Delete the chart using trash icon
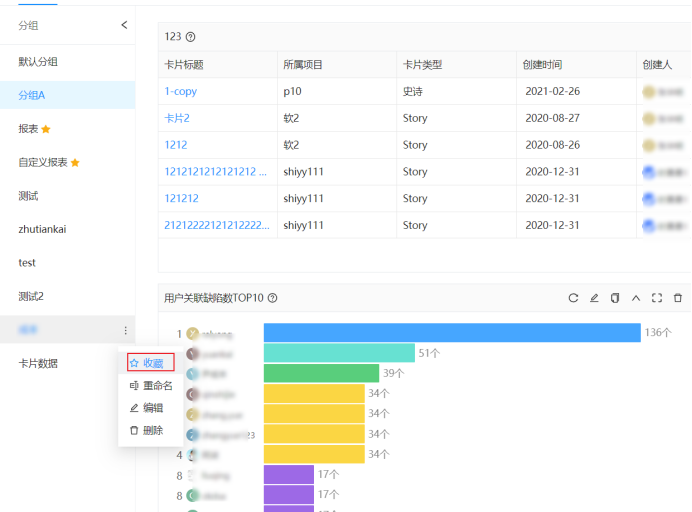This screenshot has width=692, height=512. coord(678,298)
